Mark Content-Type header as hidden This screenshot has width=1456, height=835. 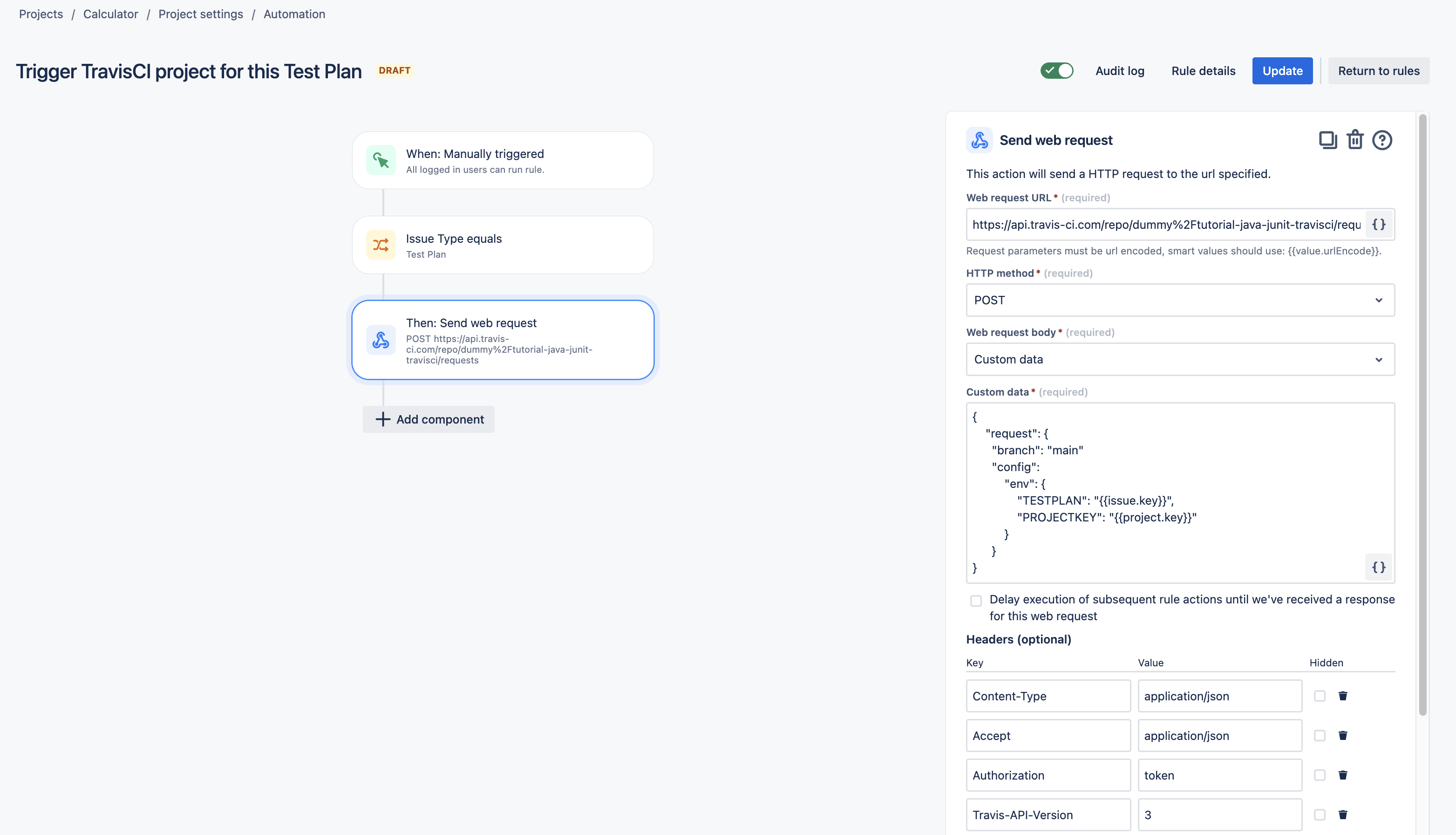tap(1320, 696)
